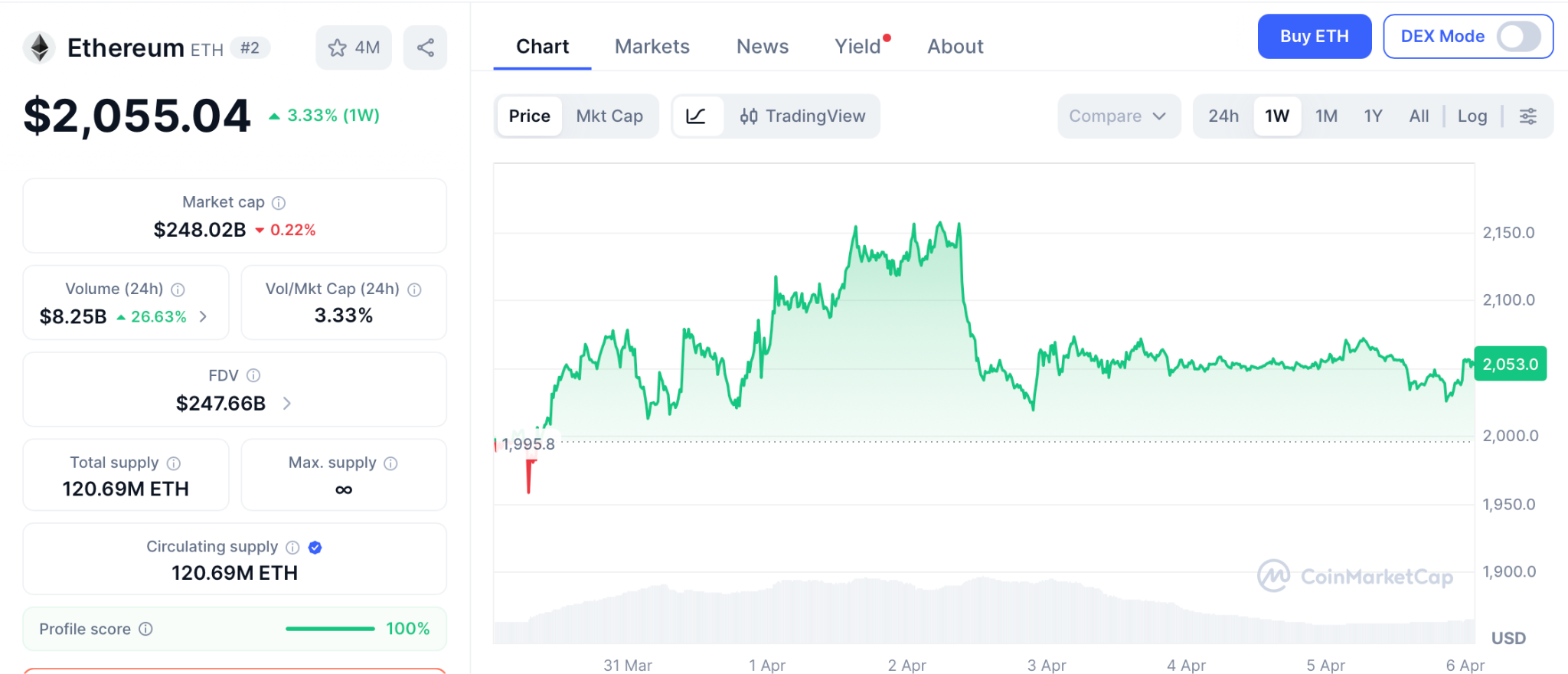1568x674 pixels.
Task: Click the 2,053.0 current price label
Action: [1510, 365]
